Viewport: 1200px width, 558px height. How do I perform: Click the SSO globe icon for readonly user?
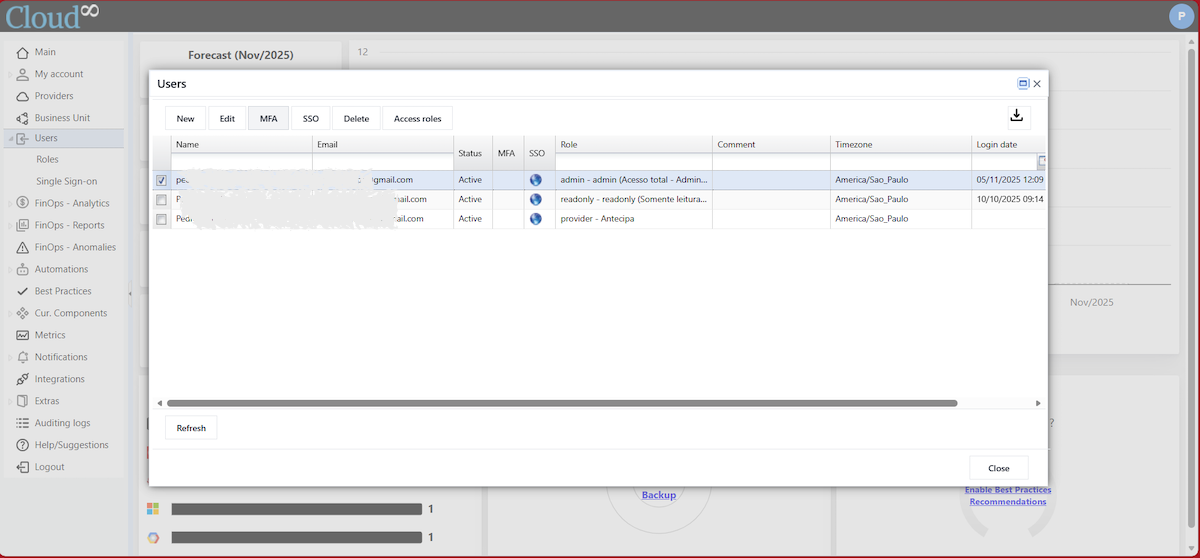536,199
